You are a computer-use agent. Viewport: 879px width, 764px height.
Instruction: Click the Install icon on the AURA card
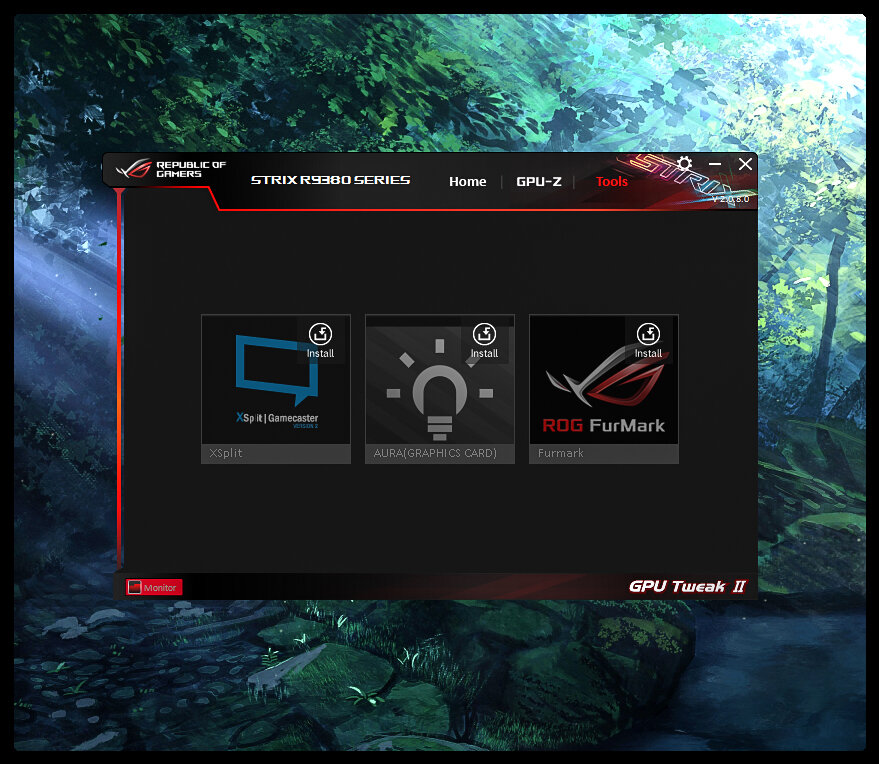484,334
